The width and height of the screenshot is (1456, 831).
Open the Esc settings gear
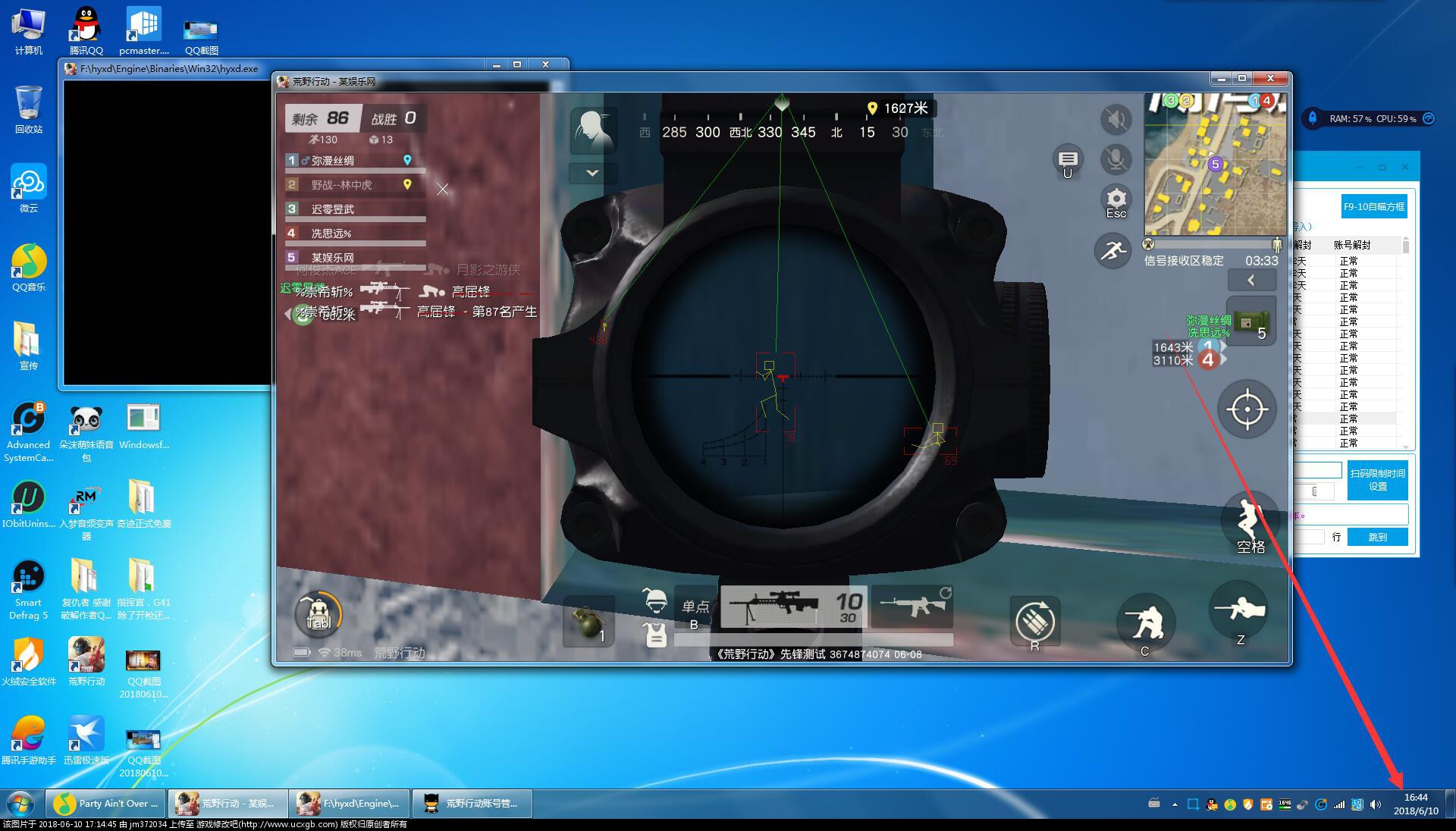(1116, 201)
